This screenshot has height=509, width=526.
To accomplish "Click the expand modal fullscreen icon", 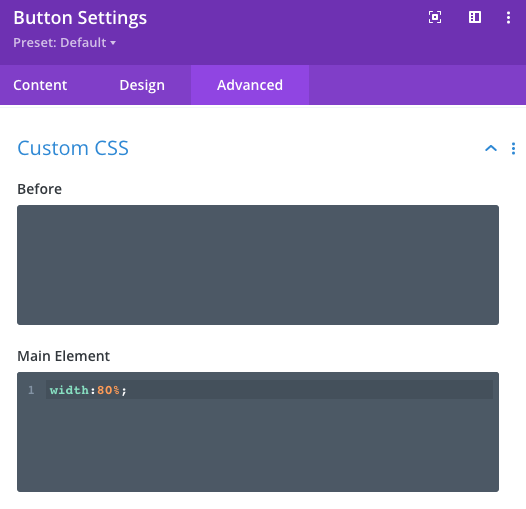I will tap(435, 17).
